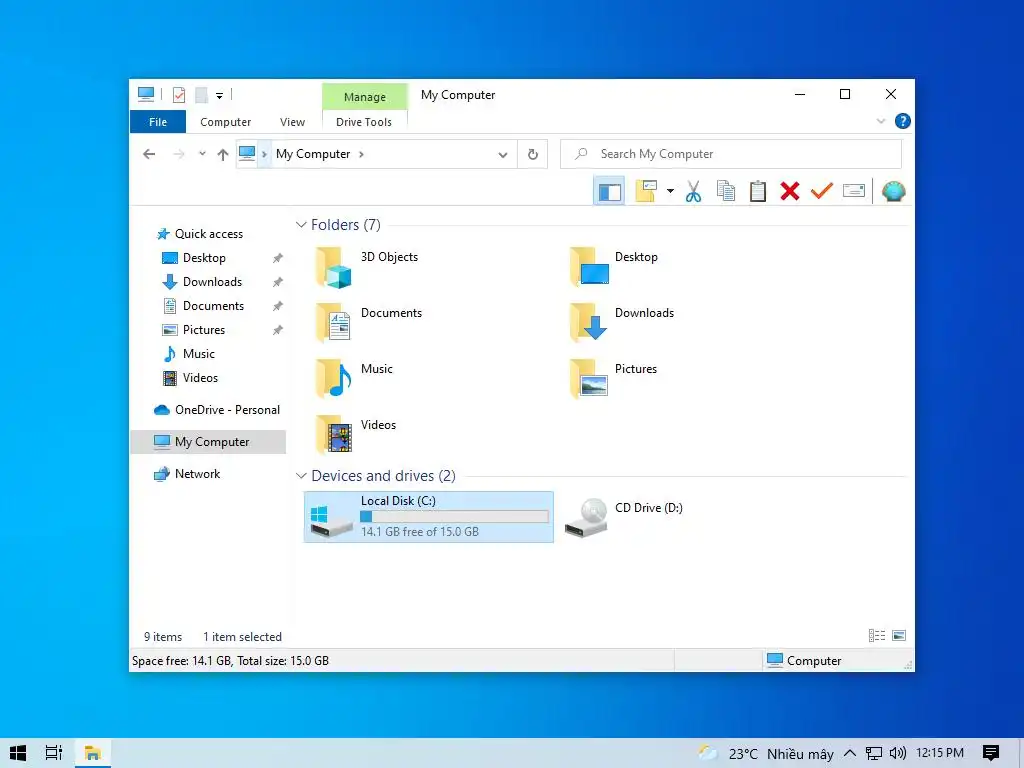Click My Computer in address bar
This screenshot has height=768, width=1024.
pyautogui.click(x=313, y=154)
